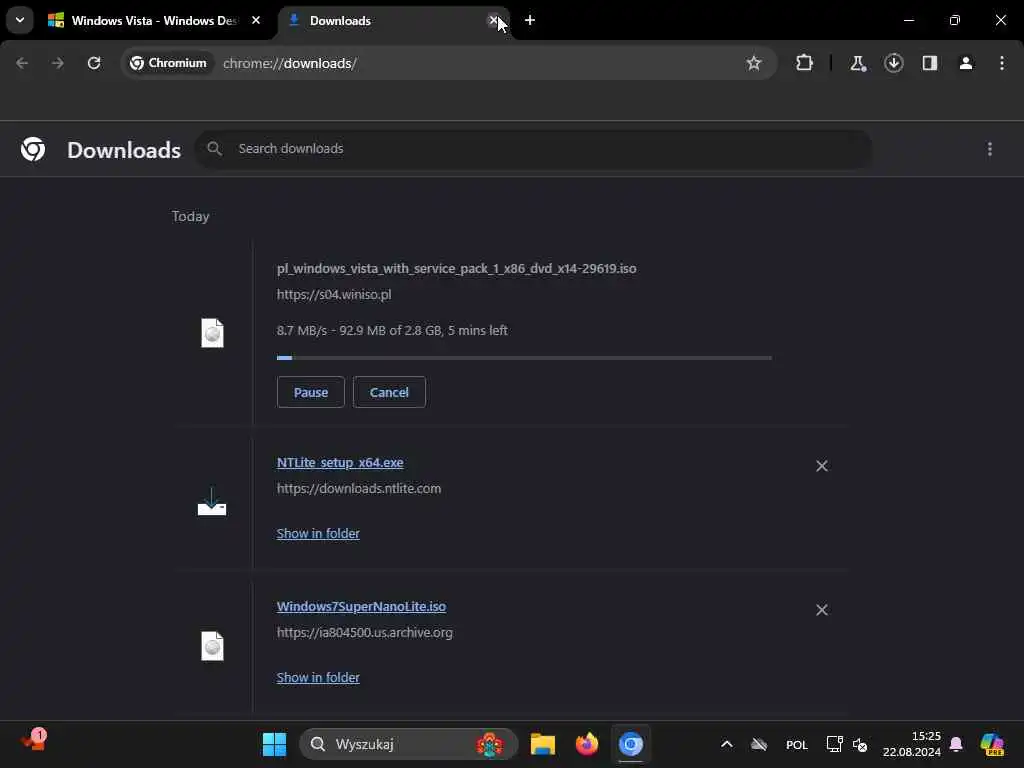
Task: Toggle the side panel icon
Action: point(929,63)
